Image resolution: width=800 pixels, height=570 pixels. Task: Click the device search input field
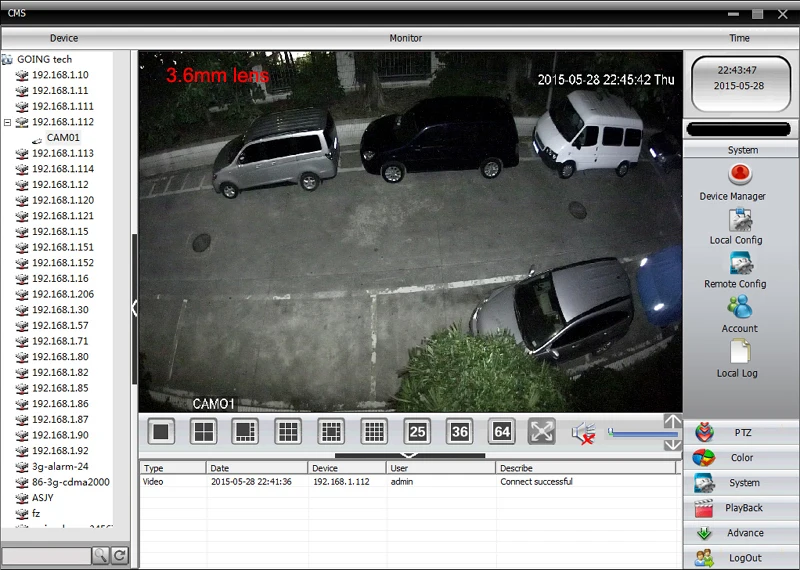coord(46,555)
